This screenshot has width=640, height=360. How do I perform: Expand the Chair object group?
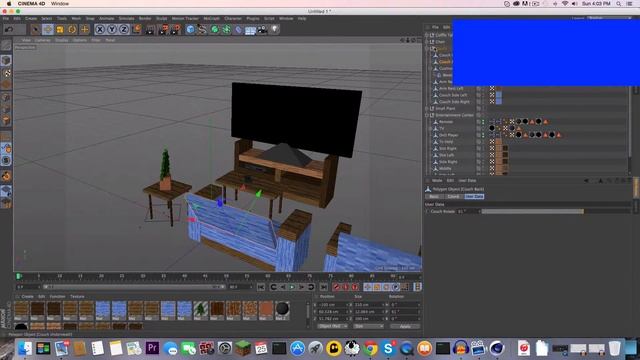pos(427,42)
